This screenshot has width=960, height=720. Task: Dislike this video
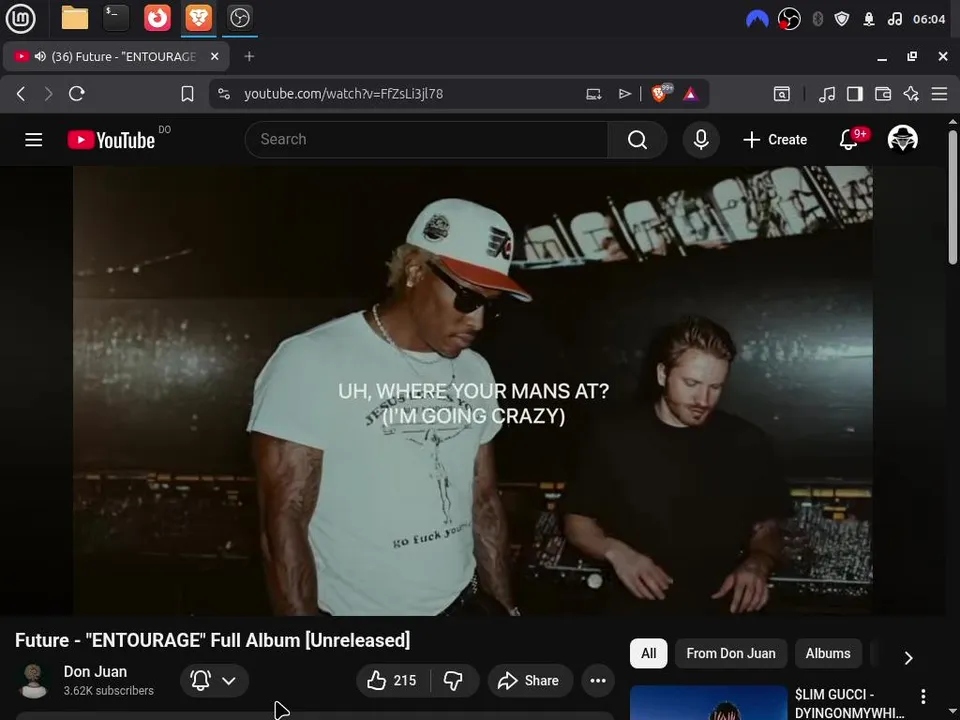pos(454,680)
